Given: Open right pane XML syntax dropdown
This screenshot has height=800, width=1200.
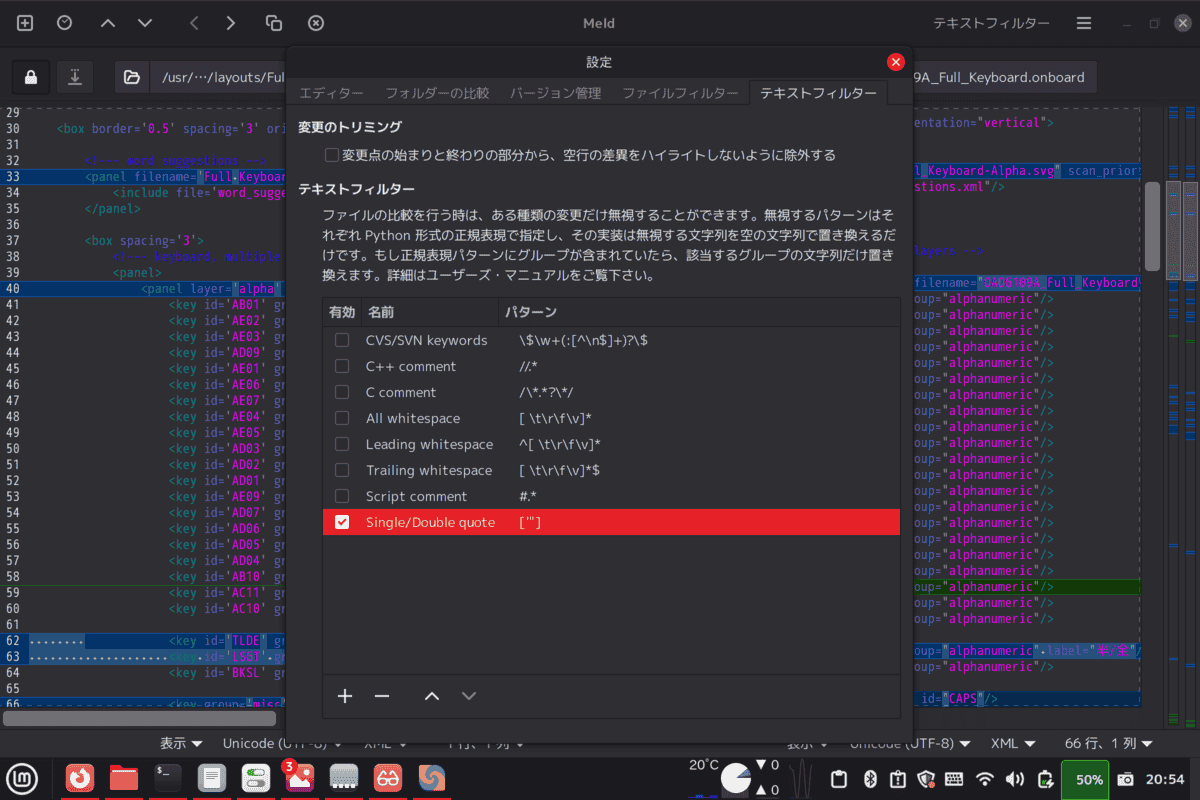Looking at the screenshot, I should pyautogui.click(x=1015, y=743).
